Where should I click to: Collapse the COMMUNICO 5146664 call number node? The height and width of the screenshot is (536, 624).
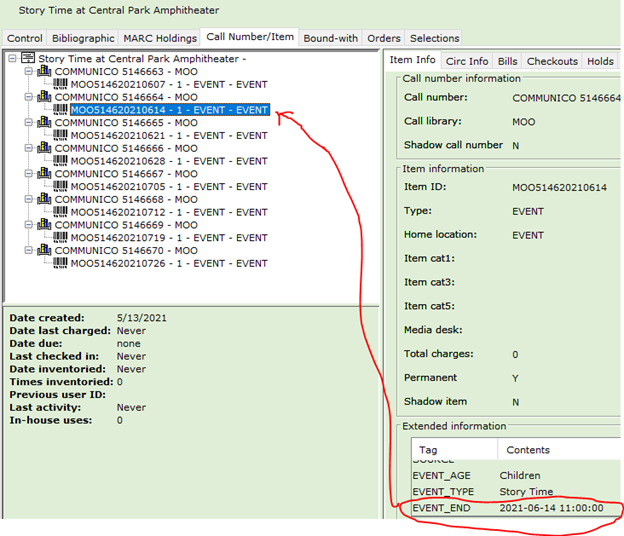[x=28, y=98]
